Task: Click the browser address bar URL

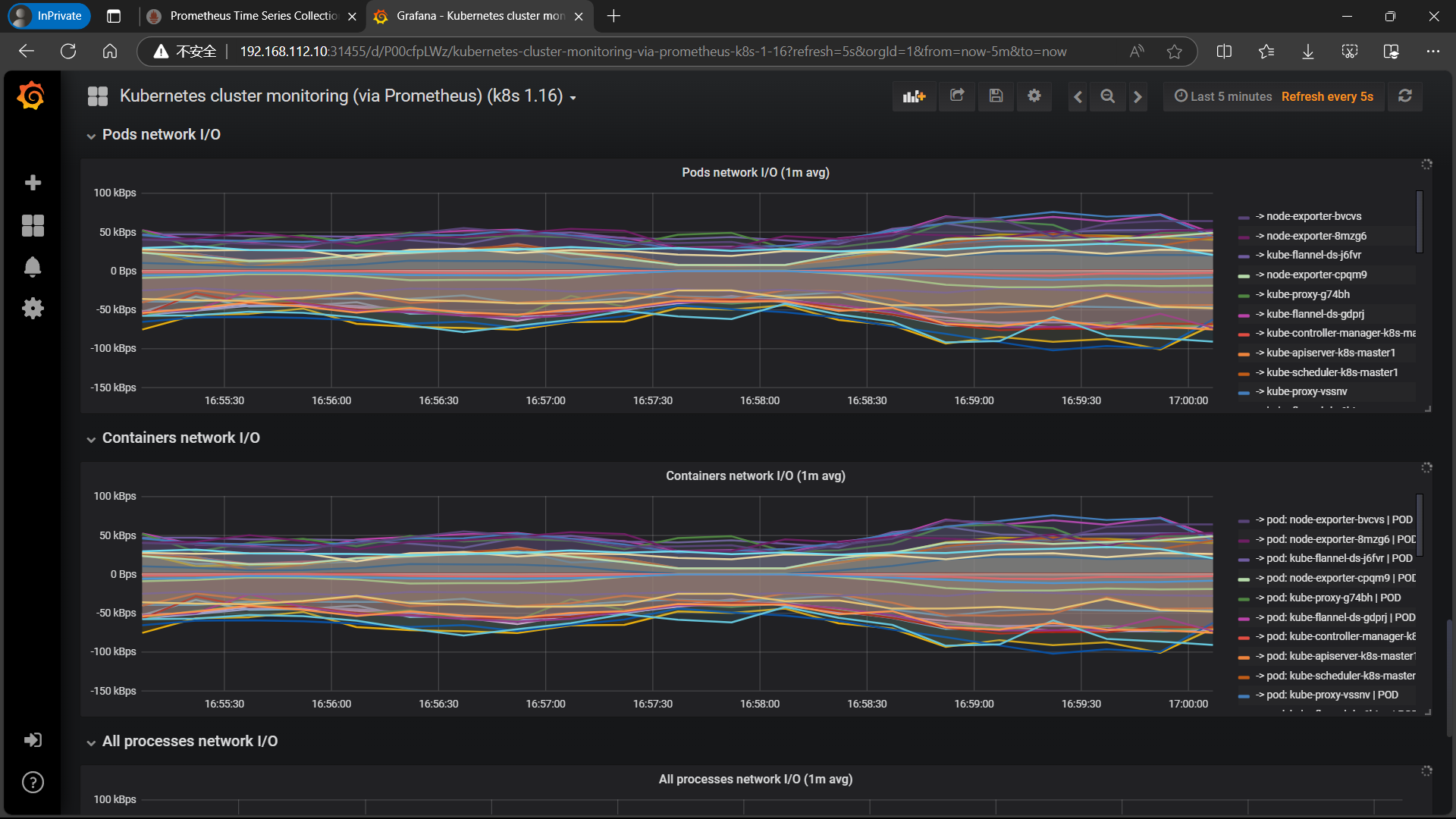Action: pos(652,52)
